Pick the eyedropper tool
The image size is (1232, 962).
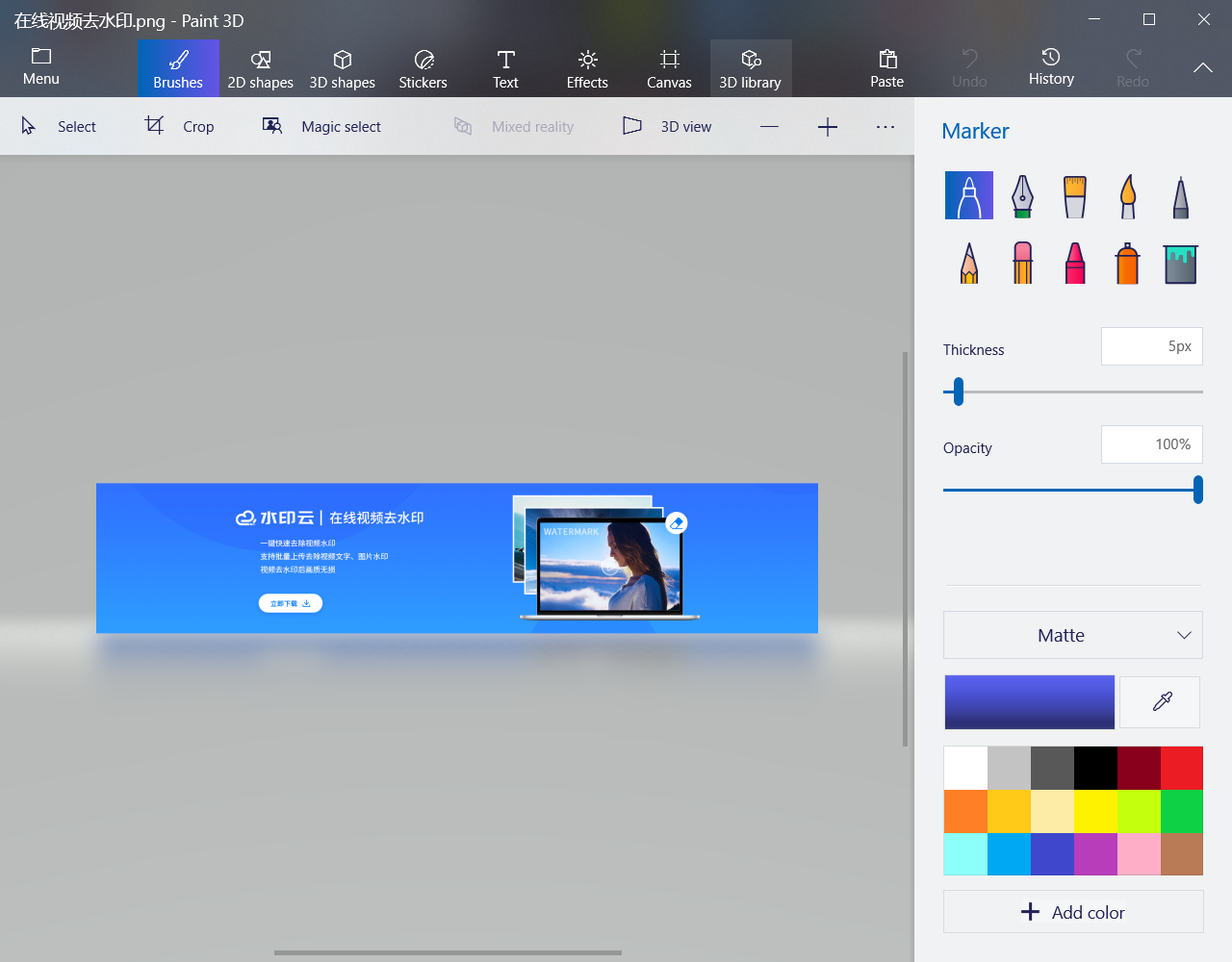tap(1161, 702)
